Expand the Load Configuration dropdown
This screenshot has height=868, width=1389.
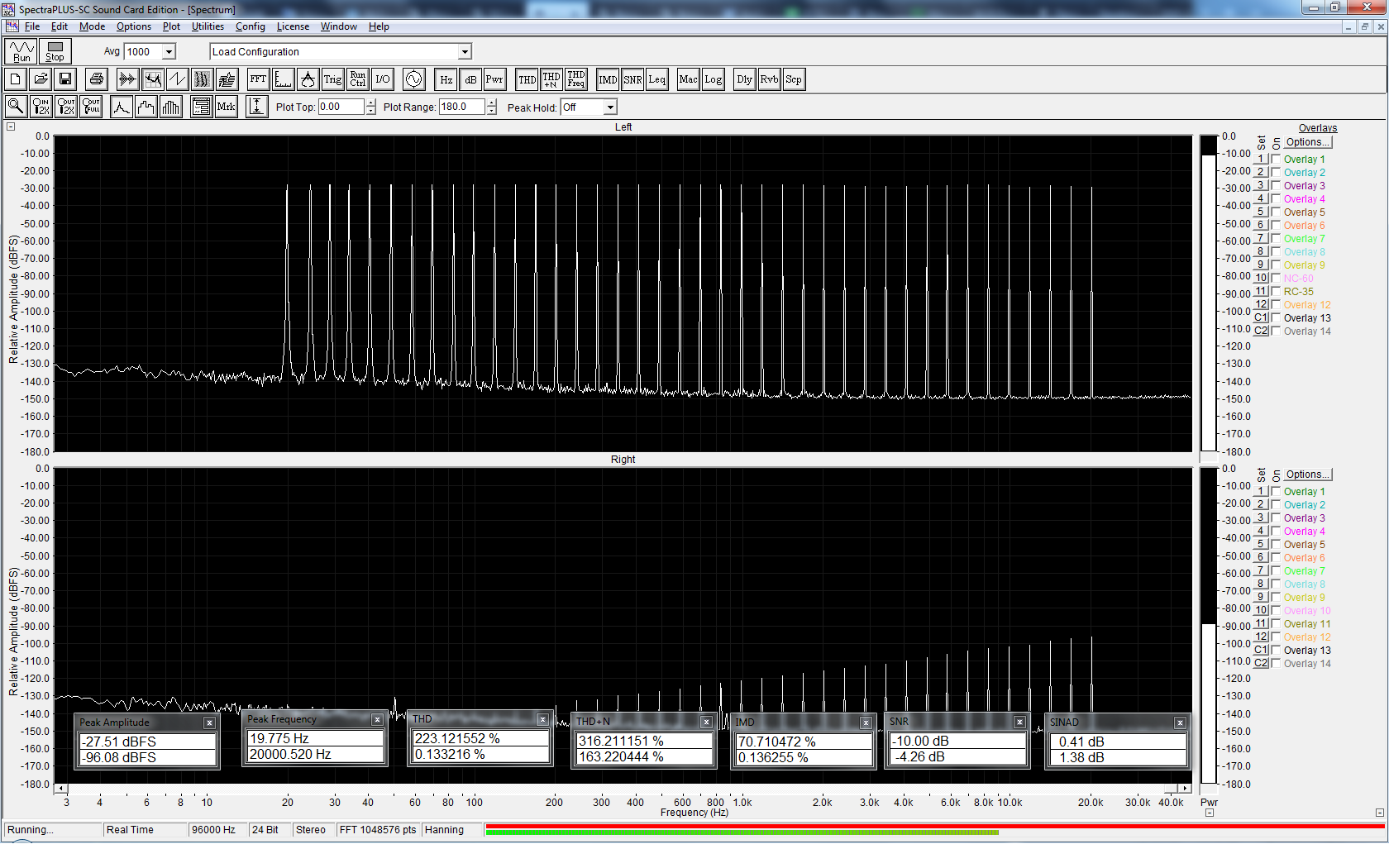(x=465, y=51)
